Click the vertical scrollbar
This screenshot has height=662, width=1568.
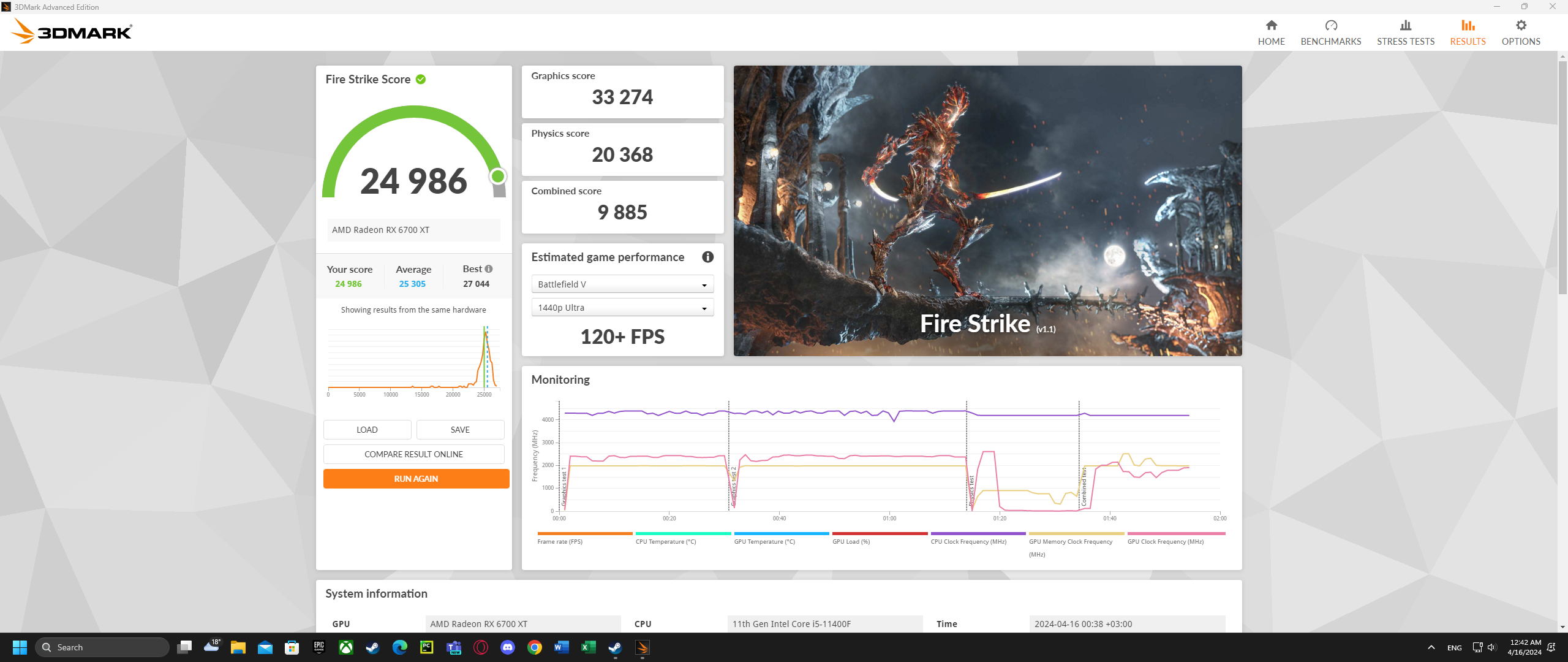[1562, 178]
